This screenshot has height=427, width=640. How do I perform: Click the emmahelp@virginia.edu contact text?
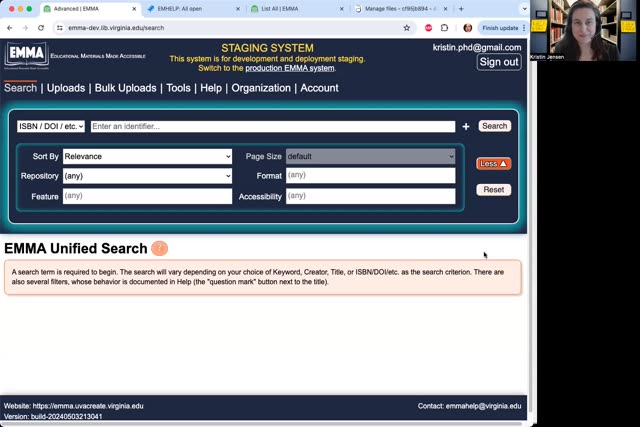tap(483, 406)
